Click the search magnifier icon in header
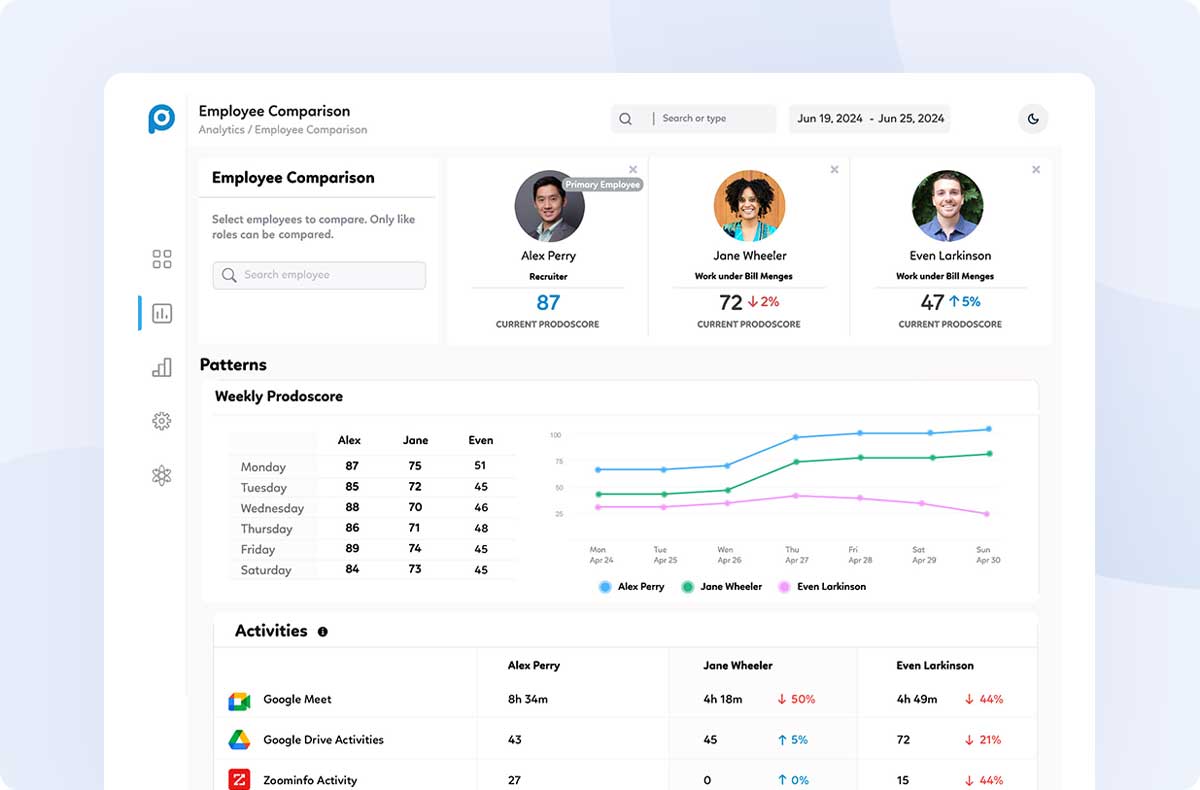This screenshot has width=1200, height=790. 626,119
